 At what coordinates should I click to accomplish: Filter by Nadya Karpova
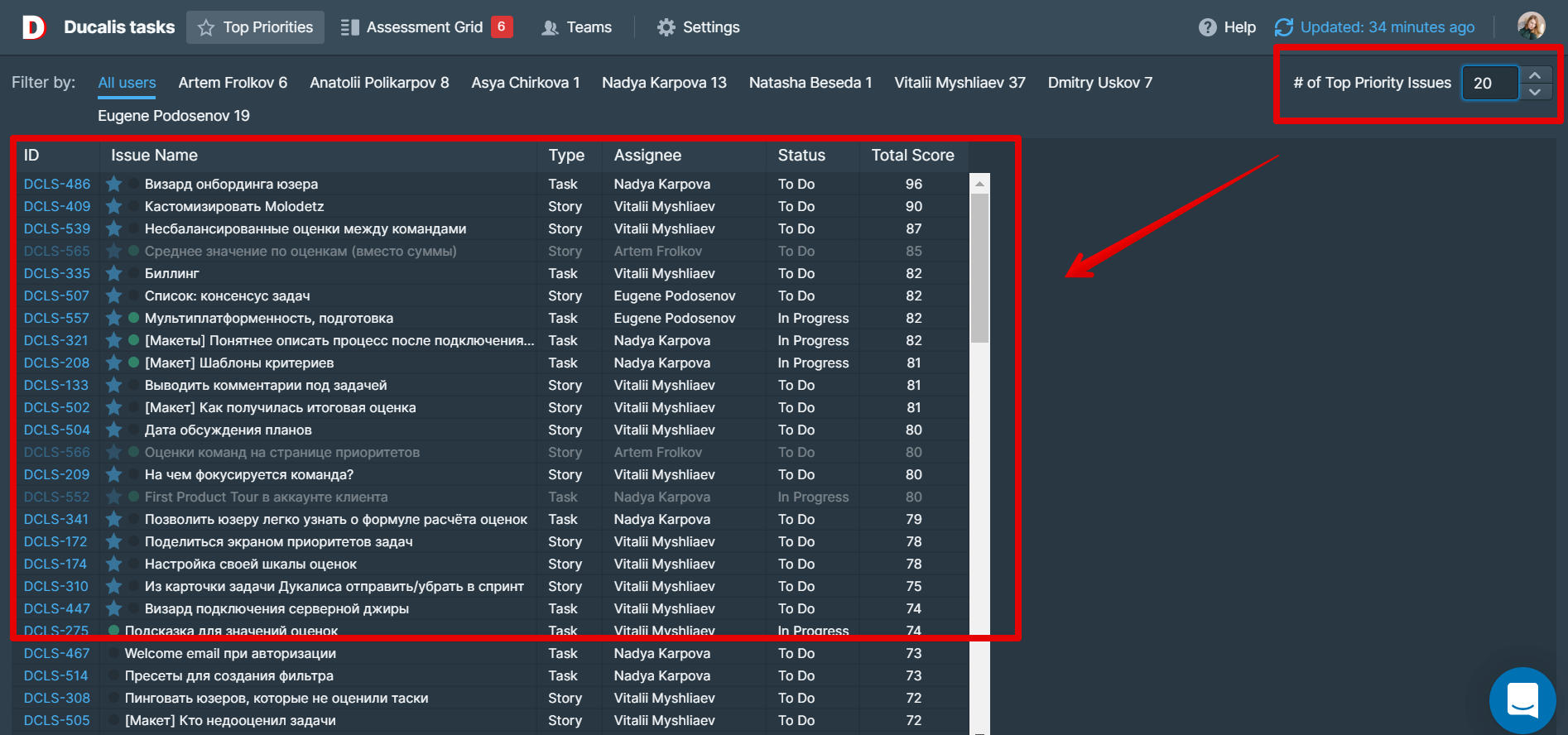(x=664, y=83)
